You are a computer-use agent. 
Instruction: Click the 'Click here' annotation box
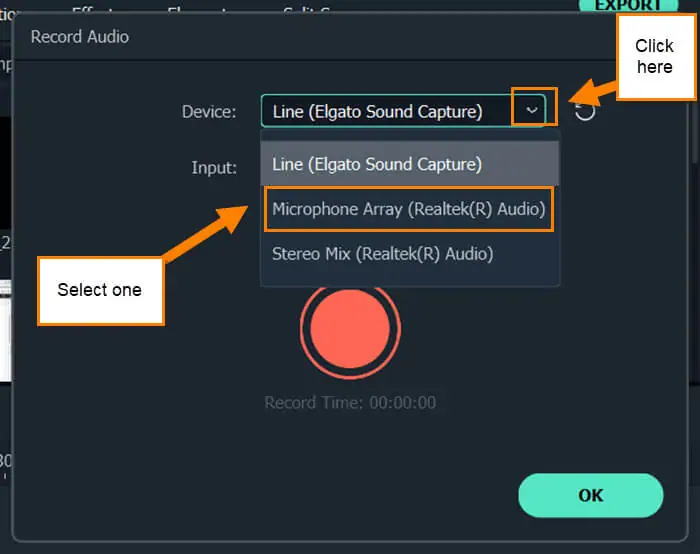coord(655,57)
